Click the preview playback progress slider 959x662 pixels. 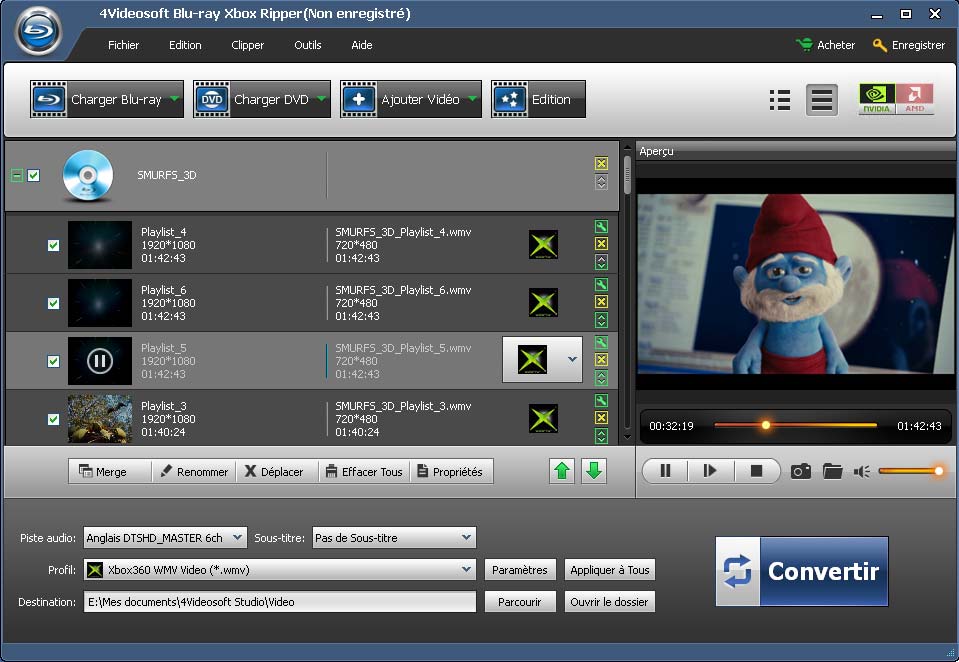[795, 425]
